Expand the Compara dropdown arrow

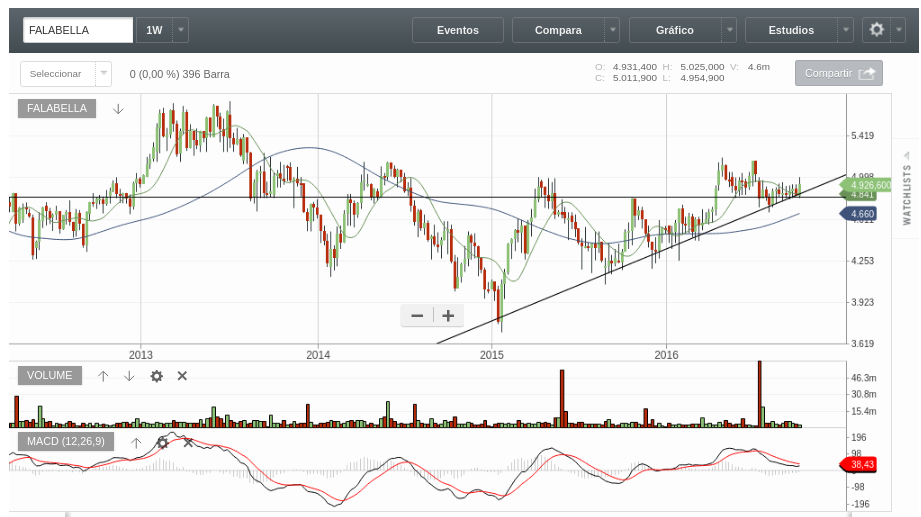[x=613, y=30]
